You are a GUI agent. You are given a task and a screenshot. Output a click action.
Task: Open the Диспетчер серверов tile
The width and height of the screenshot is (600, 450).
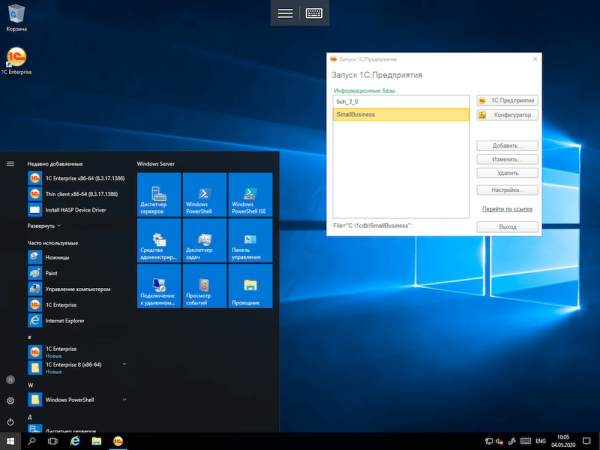coord(159,194)
